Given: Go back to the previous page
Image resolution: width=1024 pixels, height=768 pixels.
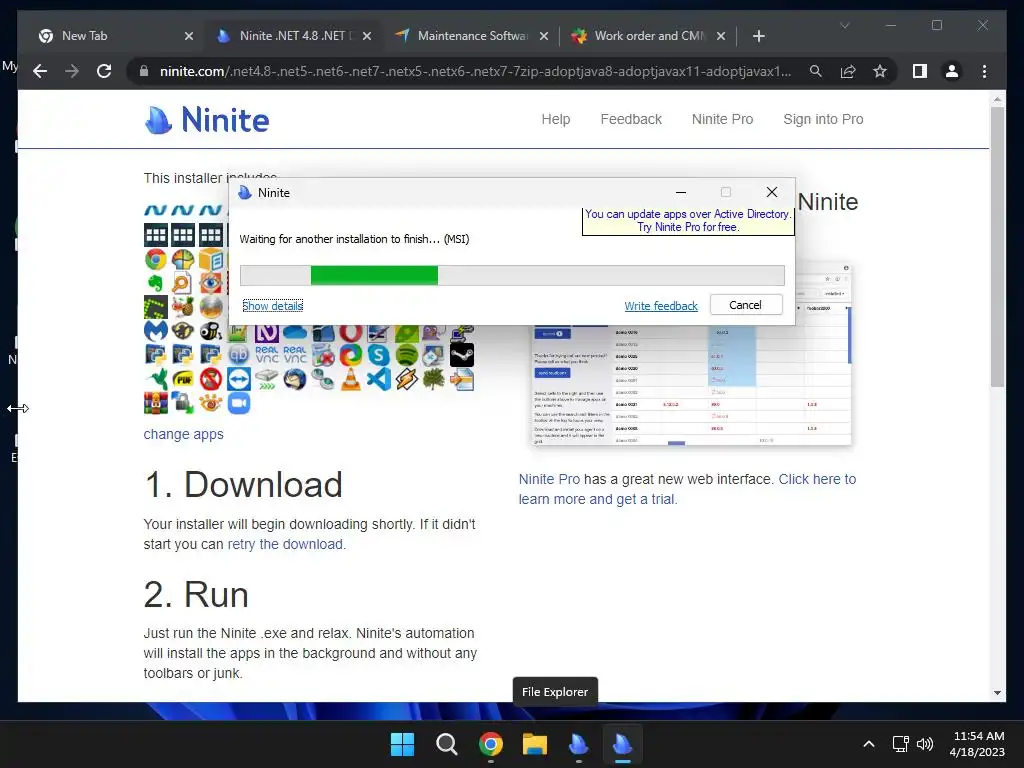Looking at the screenshot, I should (40, 71).
